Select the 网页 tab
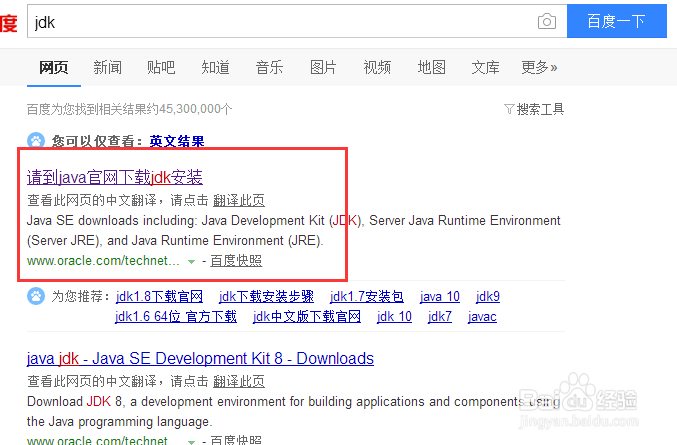The width and height of the screenshot is (677, 445). (x=54, y=67)
